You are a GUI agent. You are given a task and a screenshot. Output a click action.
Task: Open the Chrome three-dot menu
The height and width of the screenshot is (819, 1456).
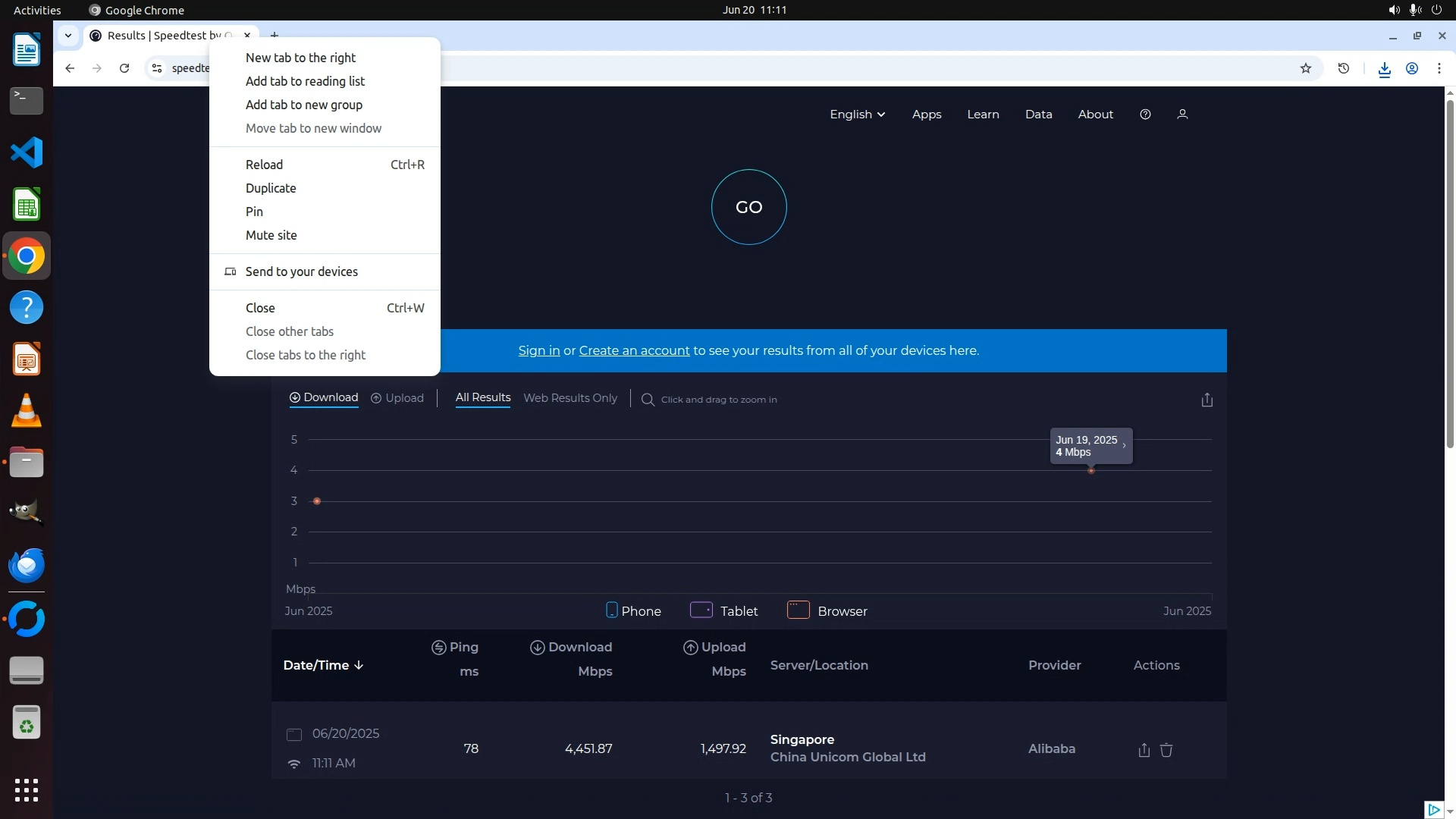[x=1439, y=68]
